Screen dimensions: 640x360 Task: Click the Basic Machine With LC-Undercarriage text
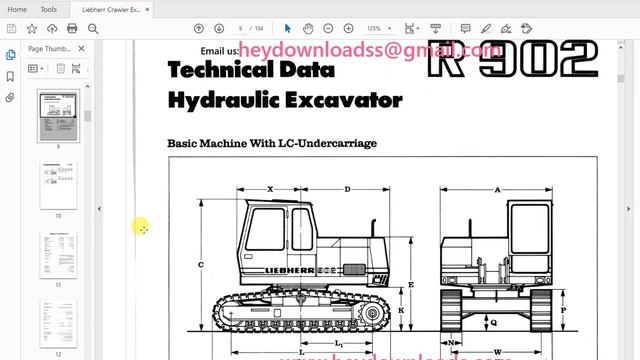tap(272, 143)
